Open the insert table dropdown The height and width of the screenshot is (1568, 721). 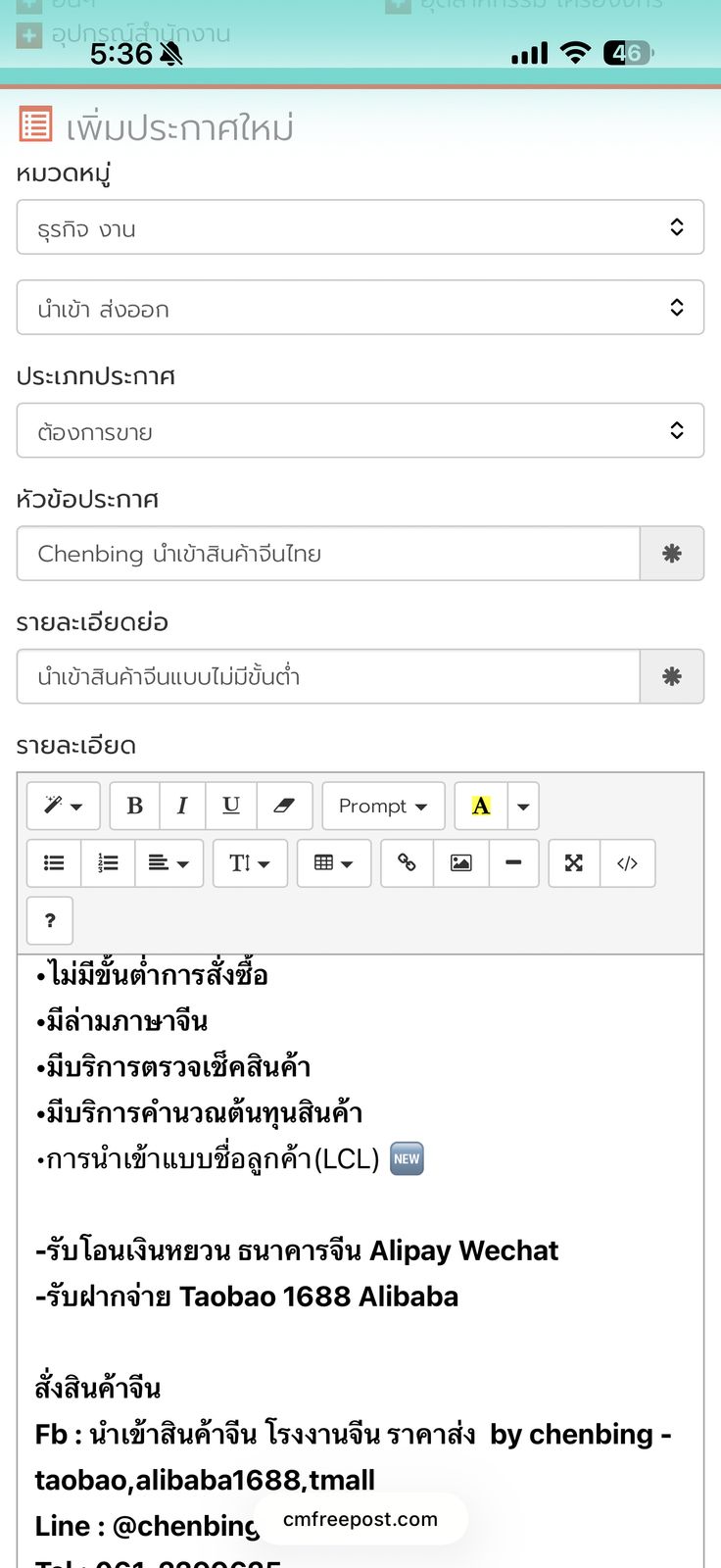click(x=334, y=862)
